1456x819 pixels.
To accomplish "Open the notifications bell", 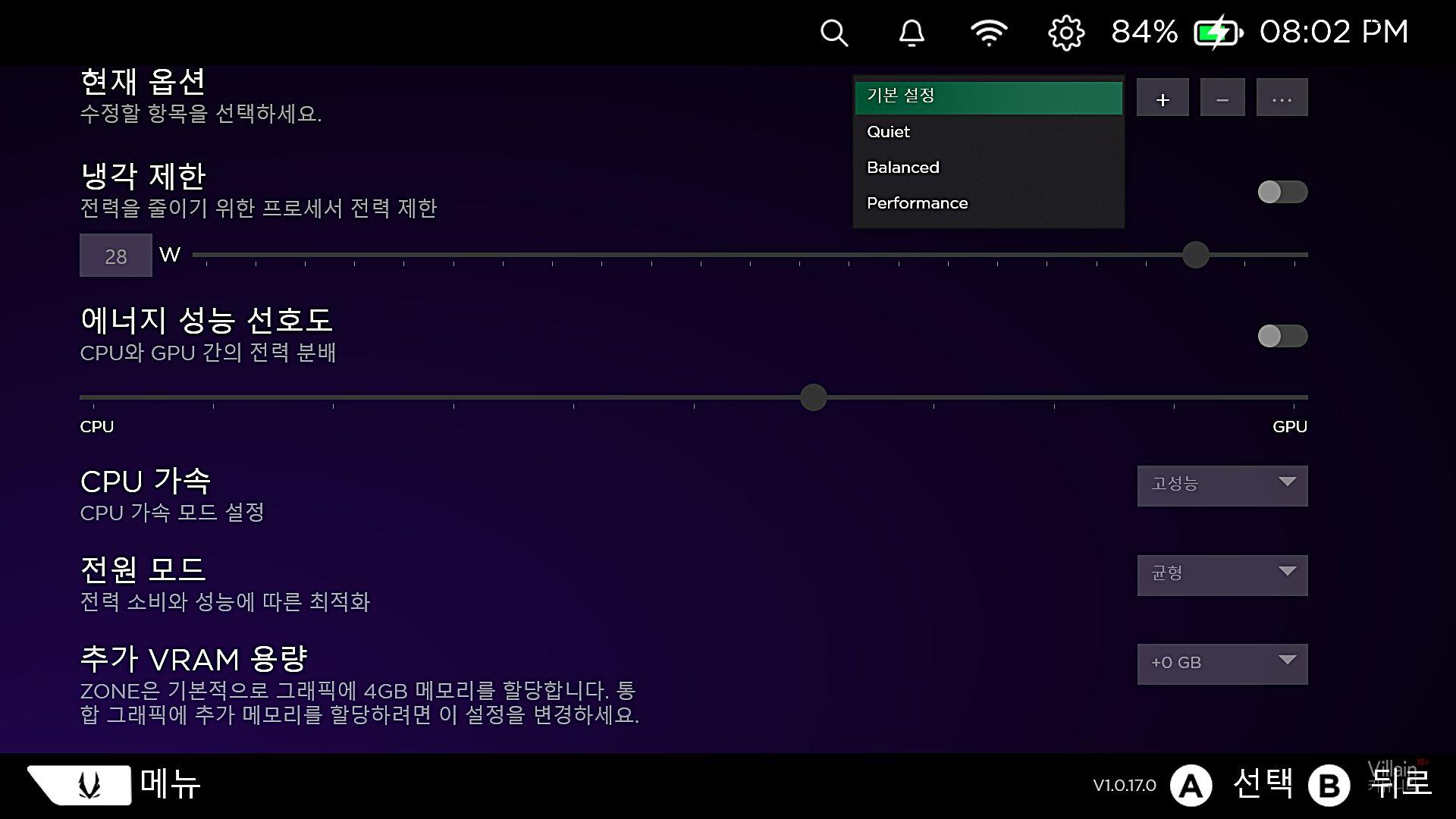I will [x=912, y=33].
